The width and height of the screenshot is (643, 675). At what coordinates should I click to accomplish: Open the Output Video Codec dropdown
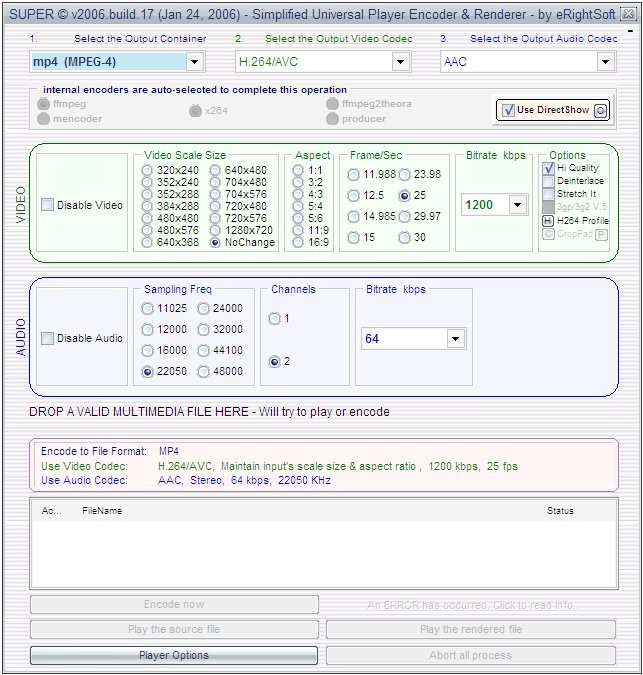[x=400, y=62]
